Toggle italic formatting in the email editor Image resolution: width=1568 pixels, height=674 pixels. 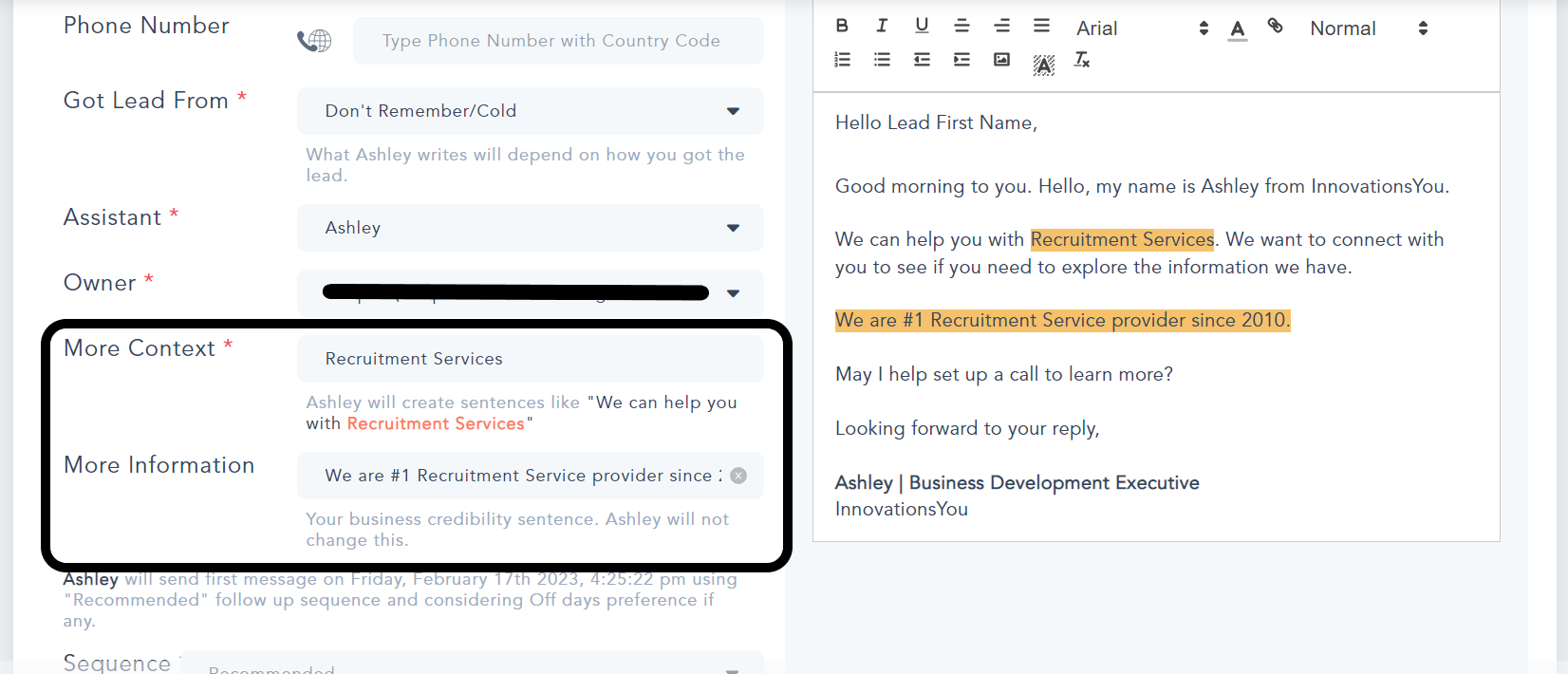882,26
